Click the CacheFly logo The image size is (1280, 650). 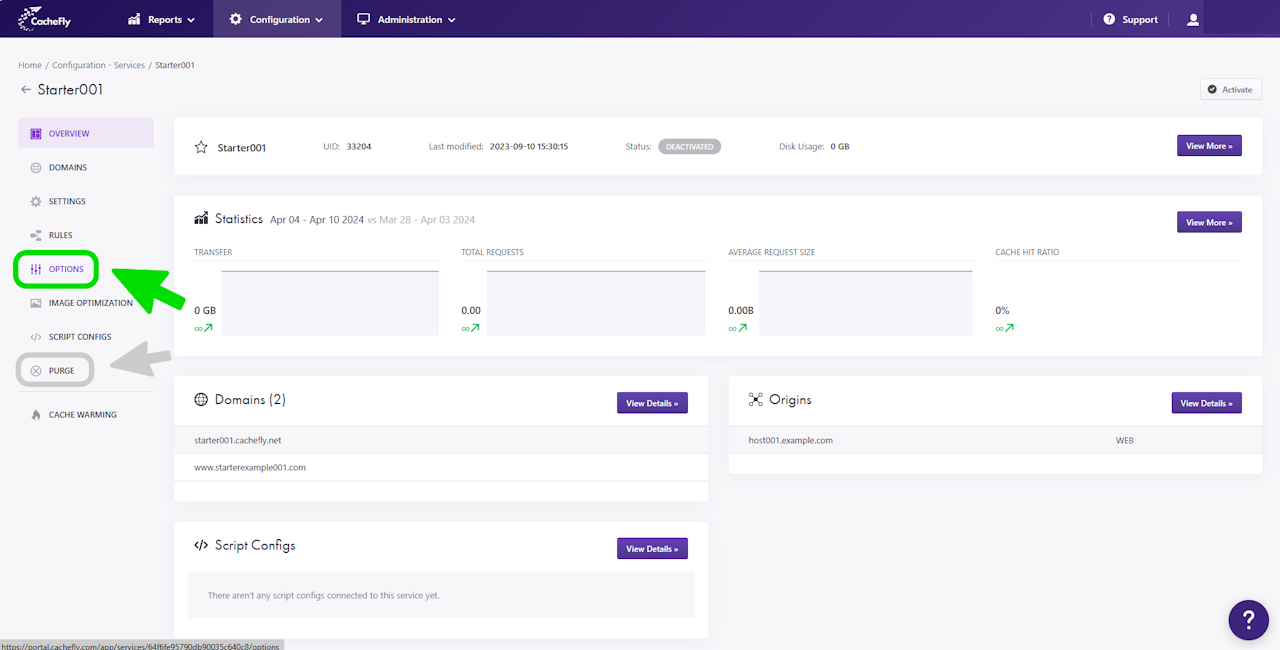(x=44, y=19)
